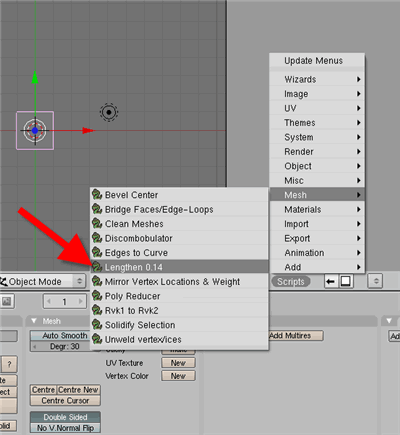The image size is (400, 435).
Task: Open the Animation scripts submenu
Action: point(317,253)
